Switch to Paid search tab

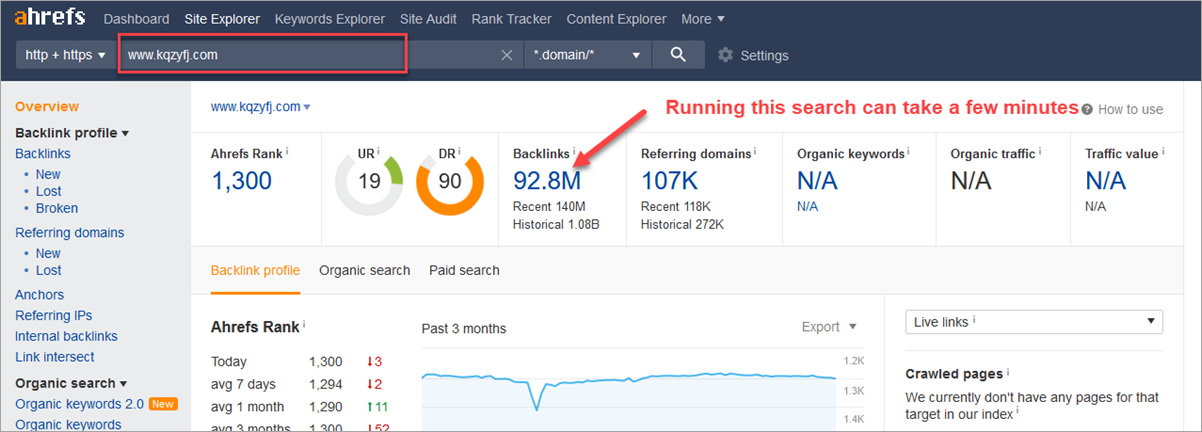coord(464,270)
